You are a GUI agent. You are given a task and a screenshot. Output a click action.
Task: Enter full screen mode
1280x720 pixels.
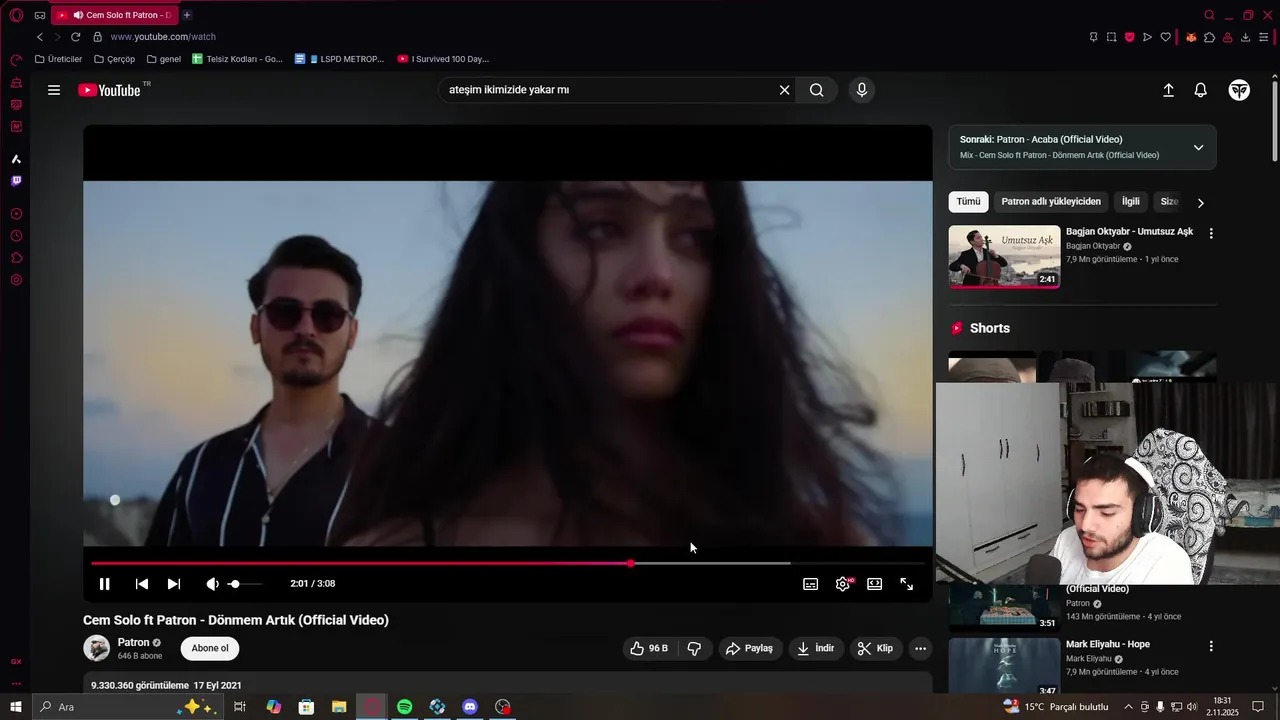(907, 584)
